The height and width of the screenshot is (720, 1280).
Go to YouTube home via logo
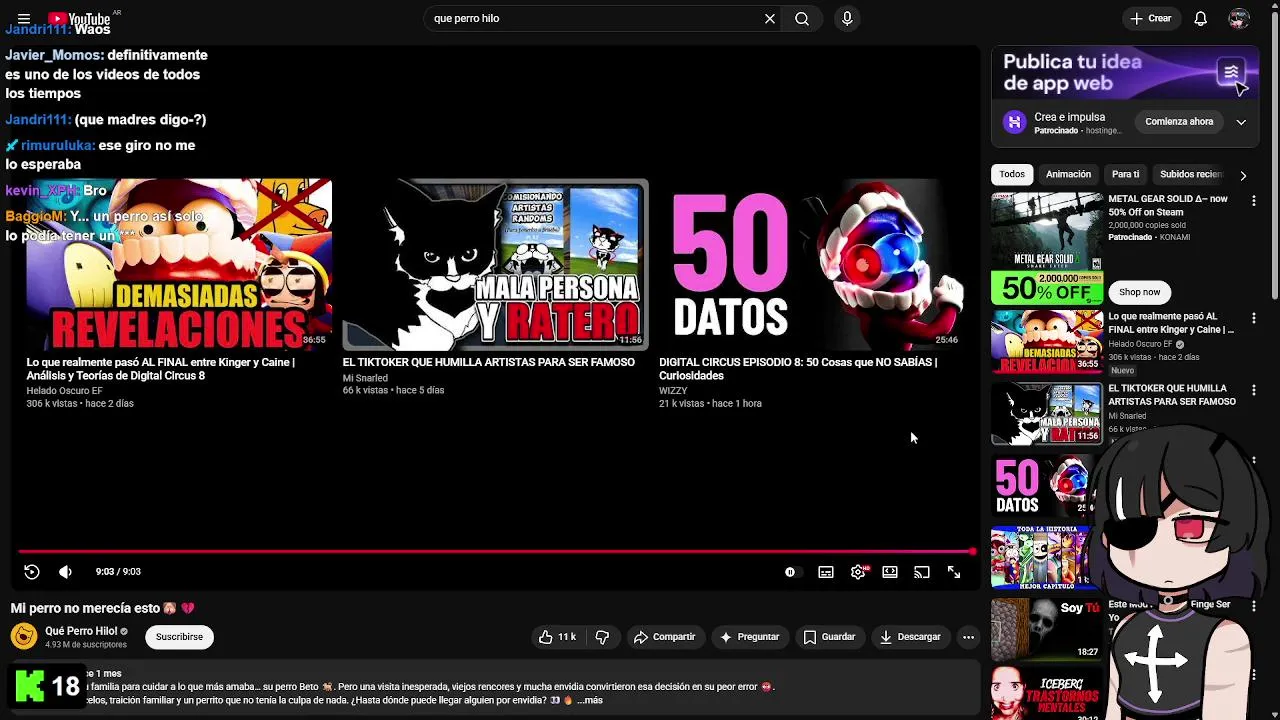(x=79, y=19)
